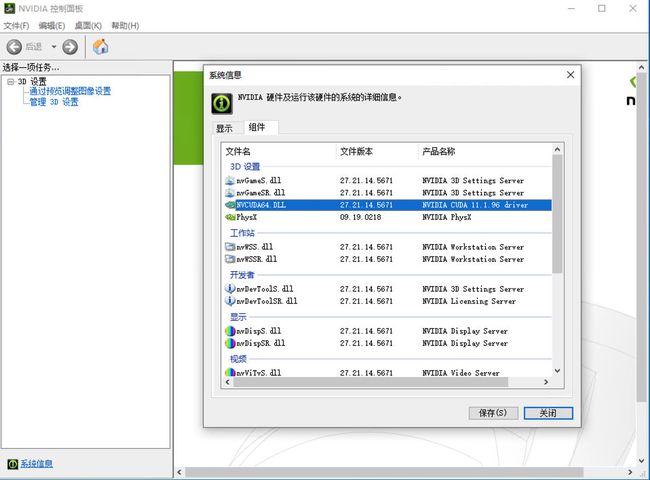Open 通过预览调整图像设置 in the task tree
Viewport: 650px width, 480px height.
coord(70,91)
